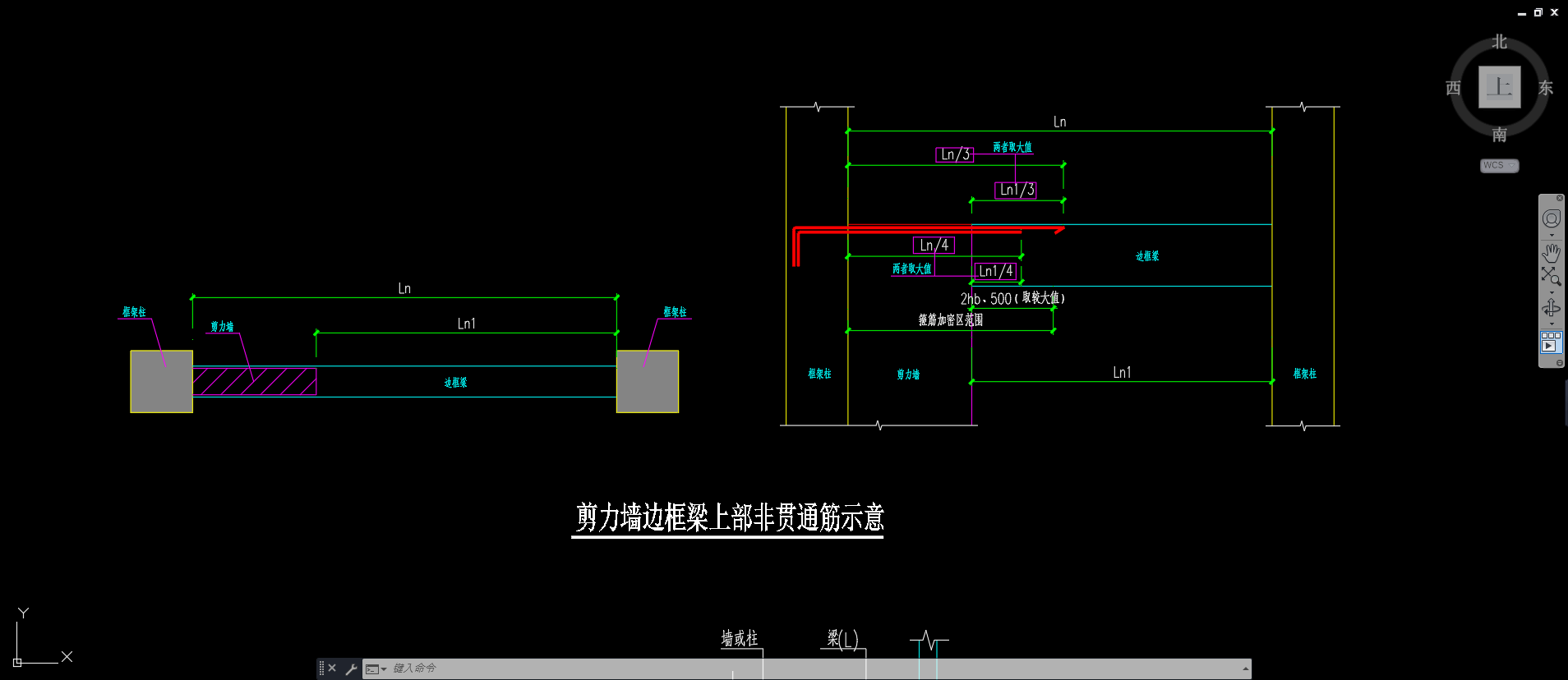Open the recent commands dropdown

(376, 669)
